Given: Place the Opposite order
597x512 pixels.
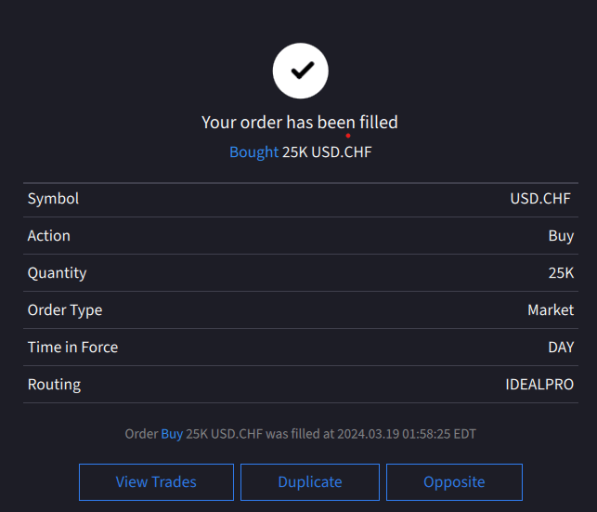Looking at the screenshot, I should coord(454,482).
